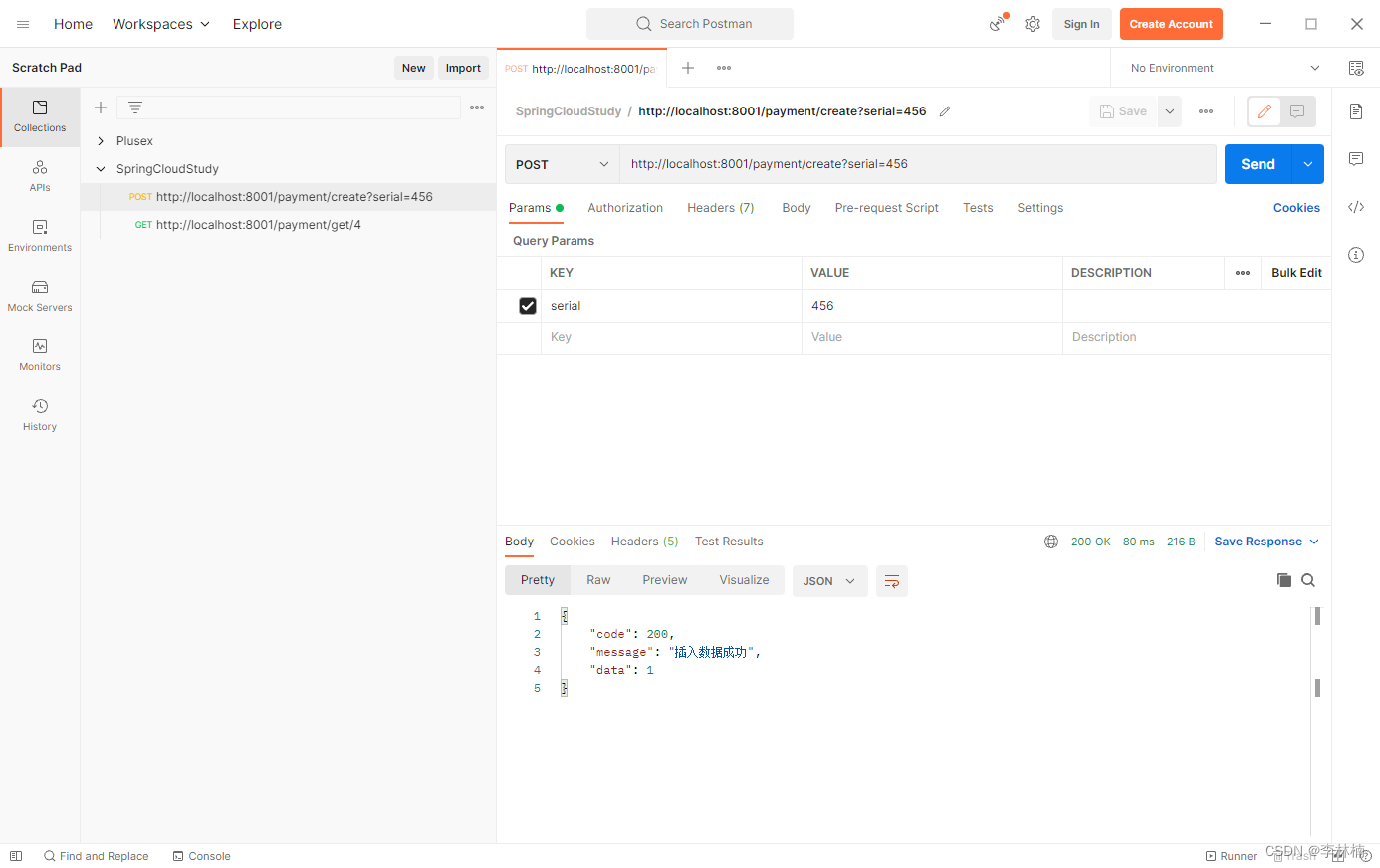This screenshot has height=868, width=1380.
Task: Switch to the pencil build mode
Action: [x=1265, y=111]
